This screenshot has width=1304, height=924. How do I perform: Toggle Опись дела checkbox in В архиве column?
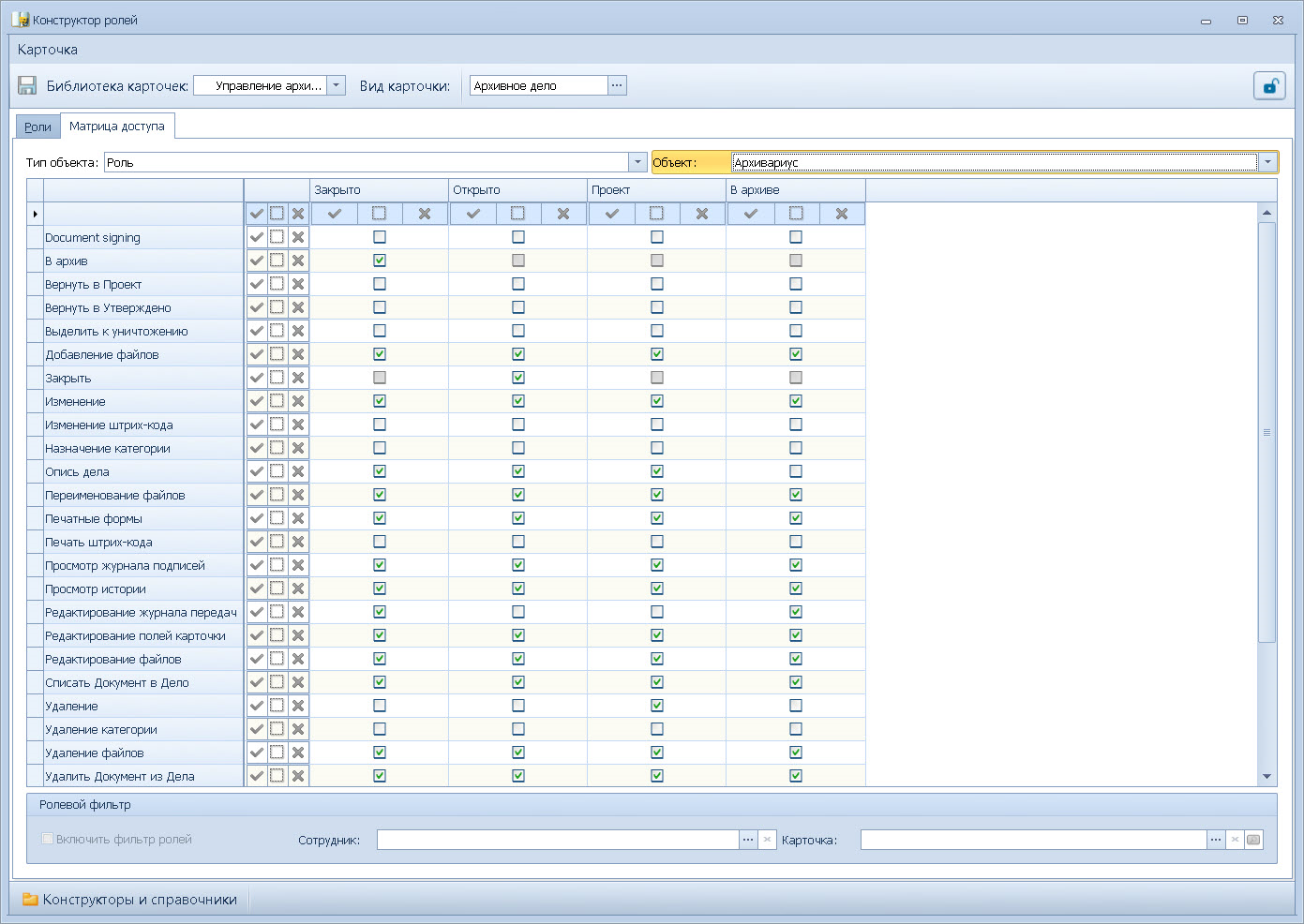(796, 471)
